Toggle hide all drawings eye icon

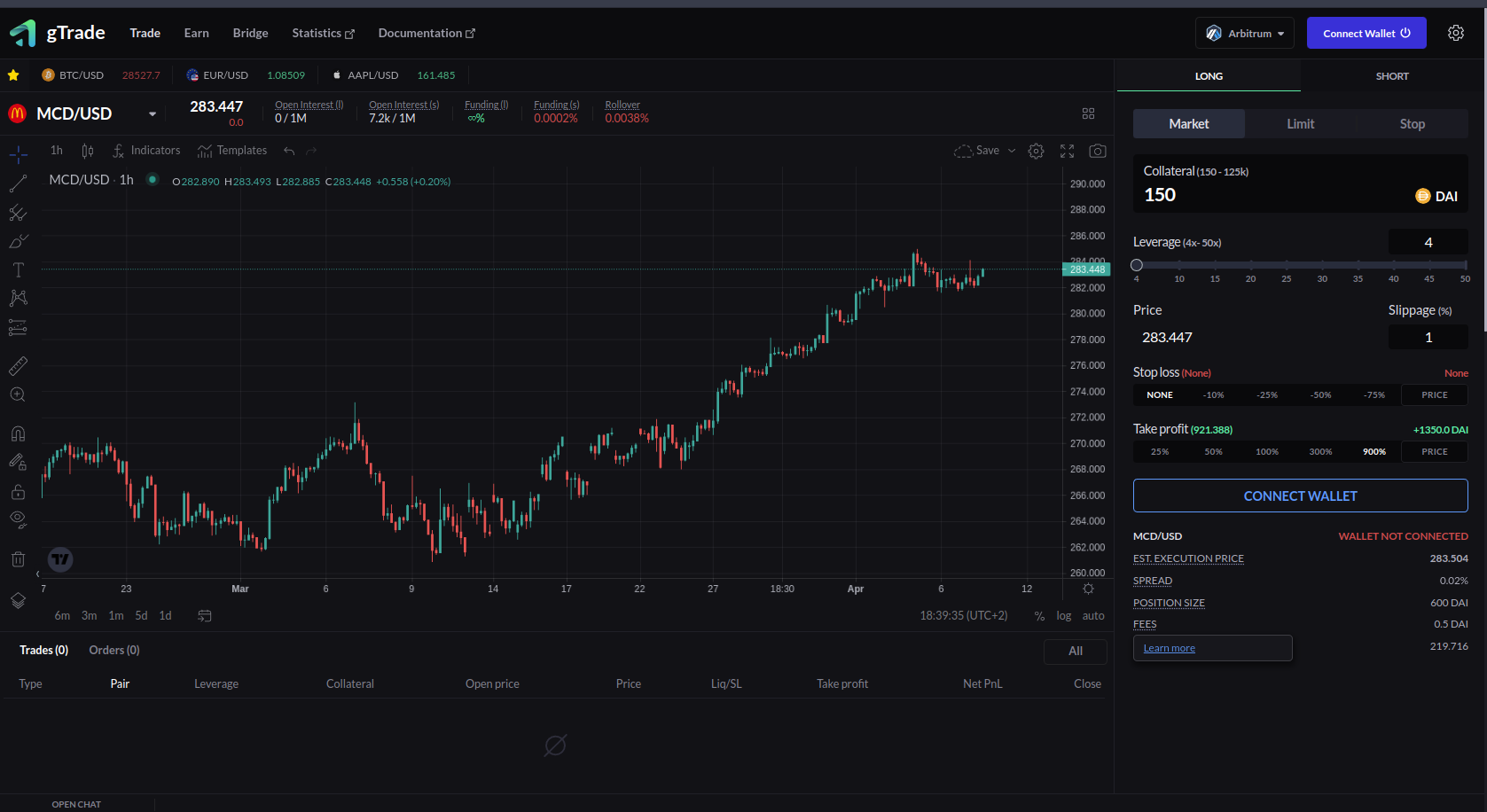point(18,519)
